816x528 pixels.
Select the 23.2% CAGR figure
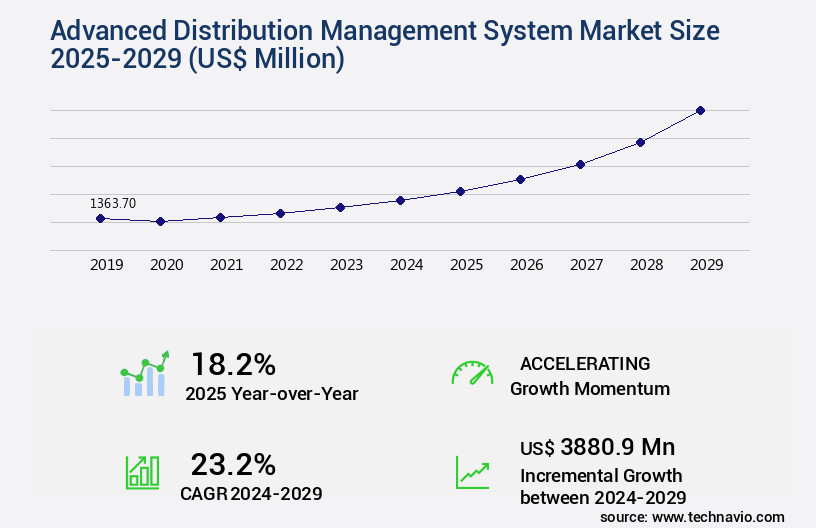click(233, 464)
